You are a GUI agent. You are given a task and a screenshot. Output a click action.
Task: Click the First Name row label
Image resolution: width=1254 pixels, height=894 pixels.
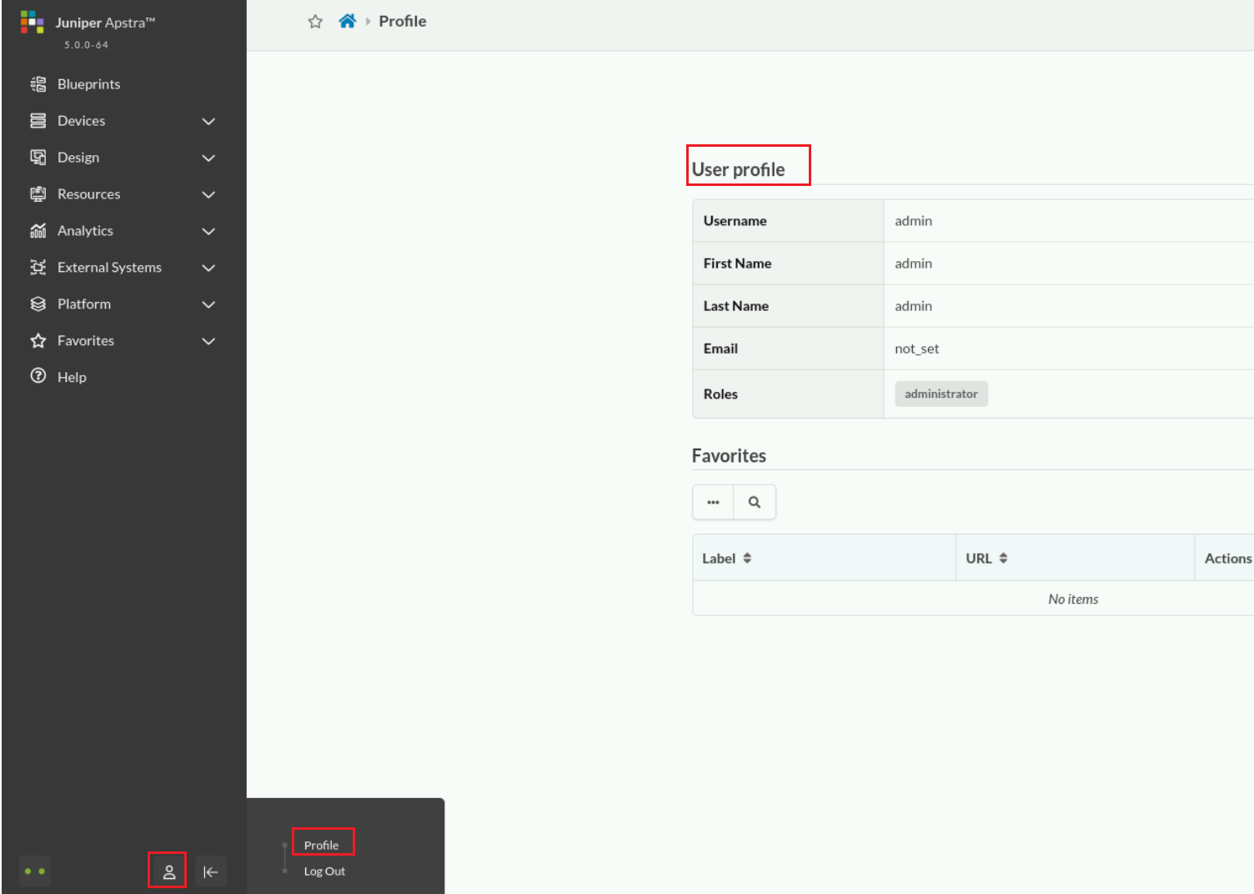[x=737, y=264]
